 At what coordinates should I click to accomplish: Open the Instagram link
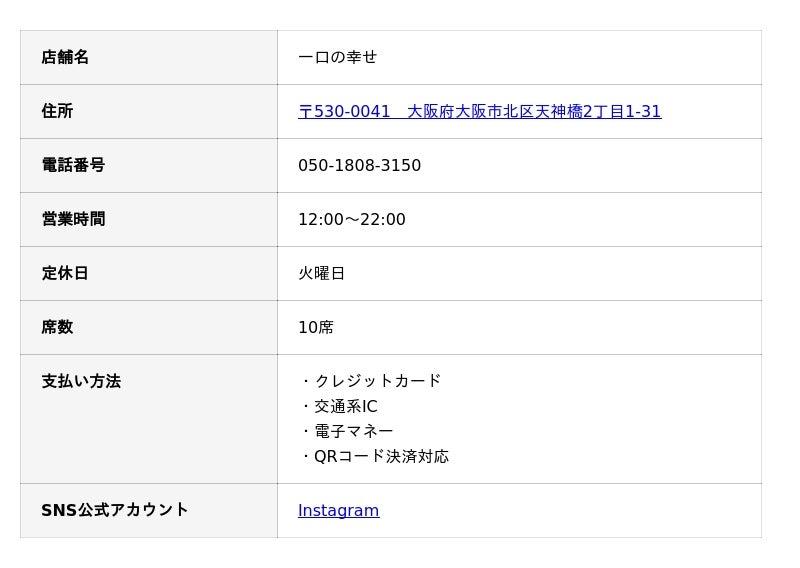click(338, 511)
